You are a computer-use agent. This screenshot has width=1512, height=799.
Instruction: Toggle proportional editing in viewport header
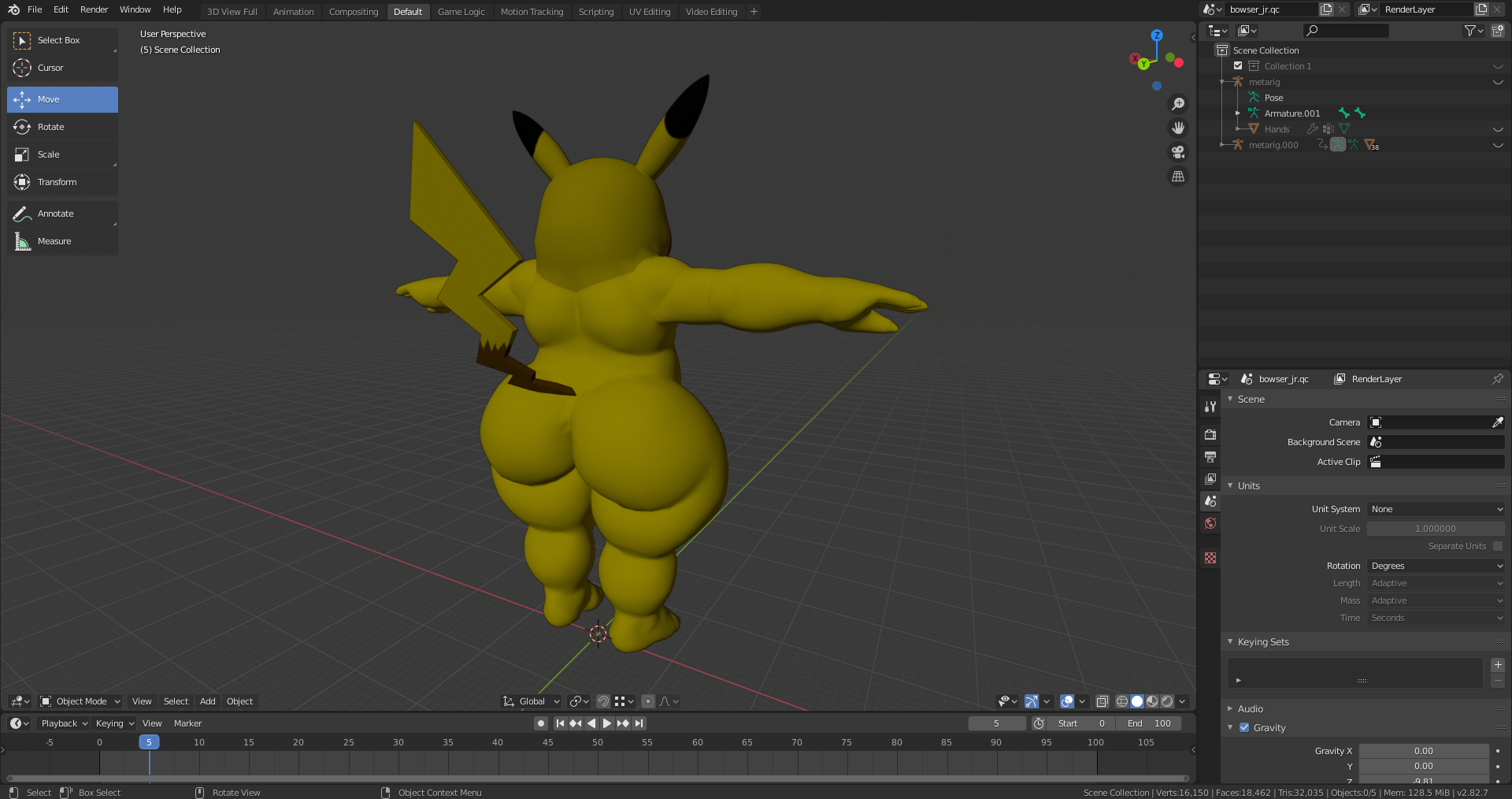pyautogui.click(x=647, y=701)
